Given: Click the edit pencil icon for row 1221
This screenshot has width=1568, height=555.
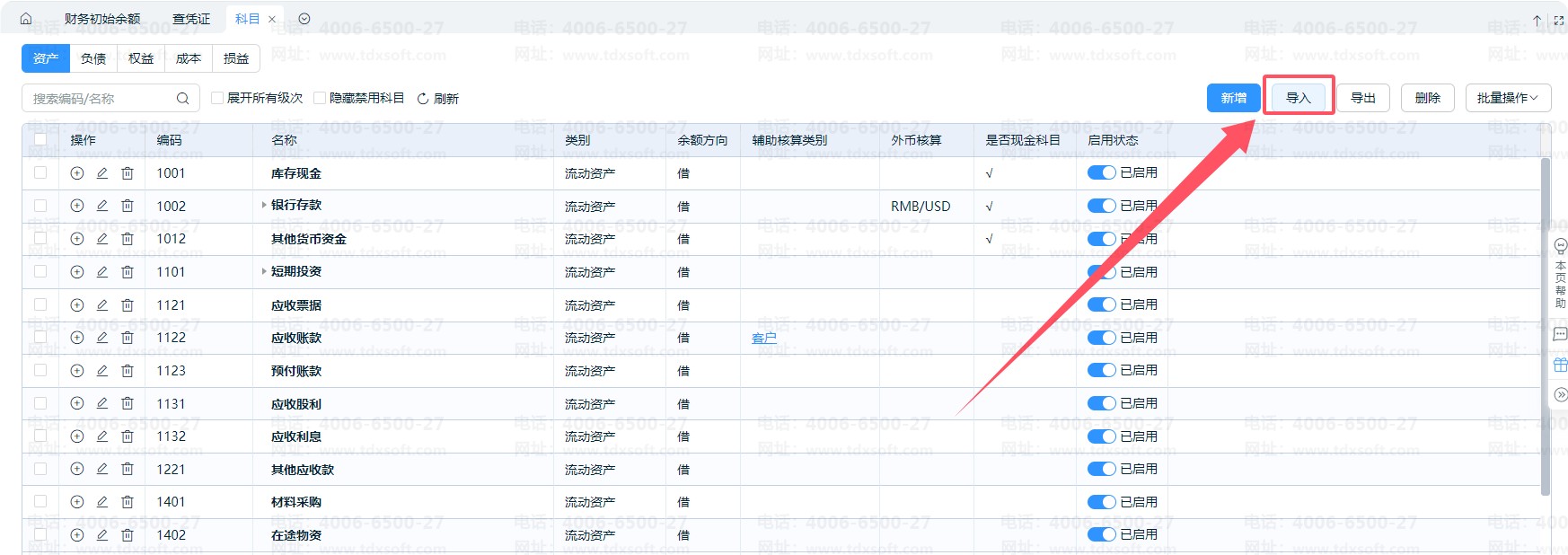Looking at the screenshot, I should [102, 469].
